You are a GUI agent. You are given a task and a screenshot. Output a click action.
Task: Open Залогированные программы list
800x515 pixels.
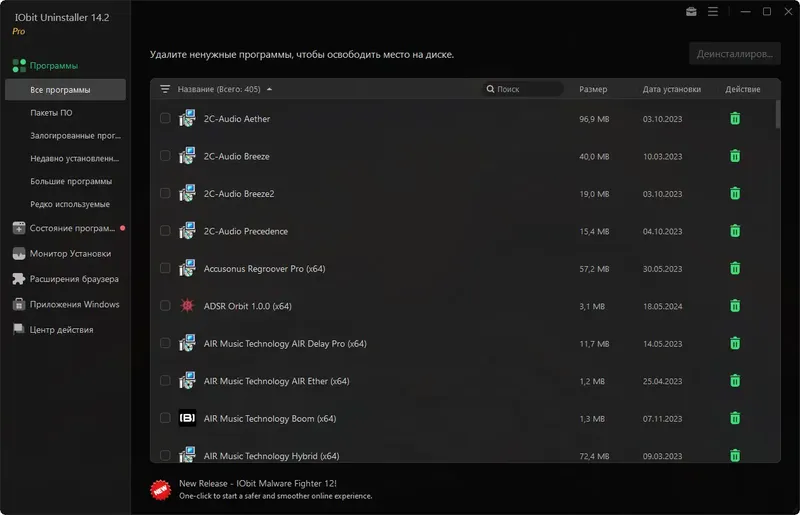coord(76,136)
